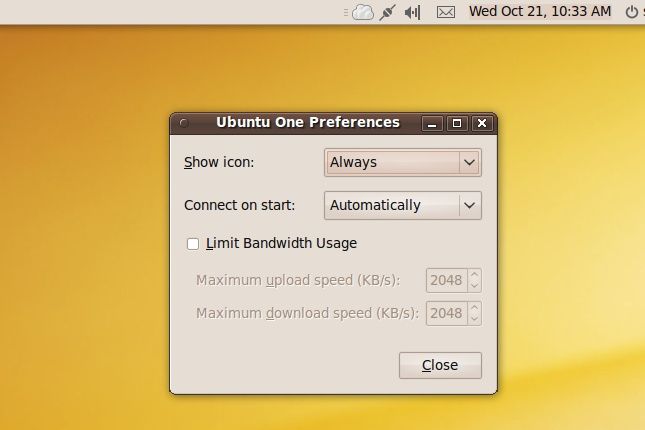
Task: Click the panel applet drag handle
Action: click(346, 13)
